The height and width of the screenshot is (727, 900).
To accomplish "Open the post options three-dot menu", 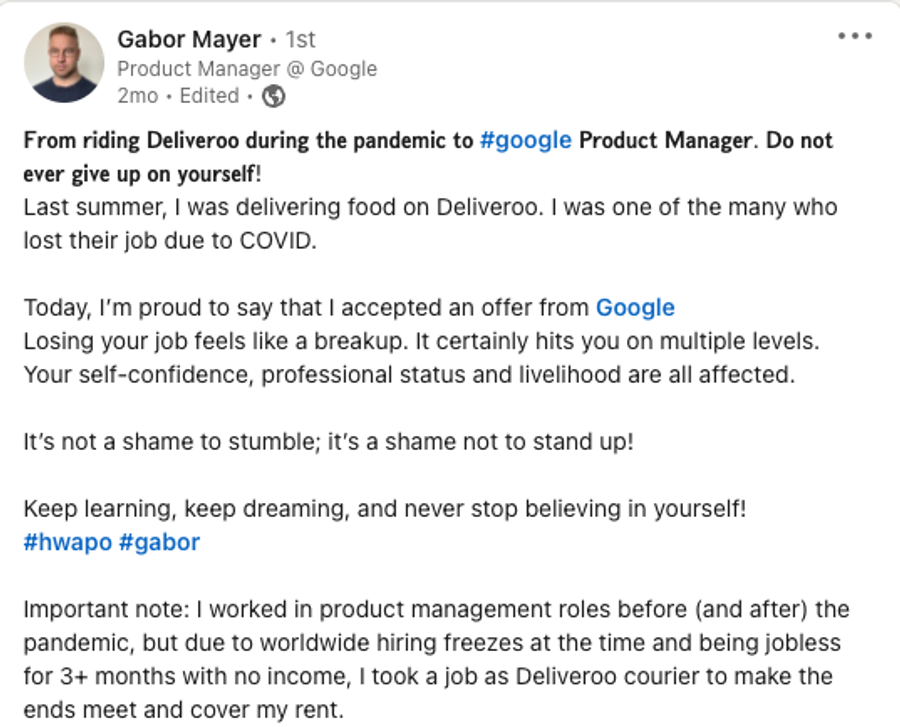I will coord(855,35).
